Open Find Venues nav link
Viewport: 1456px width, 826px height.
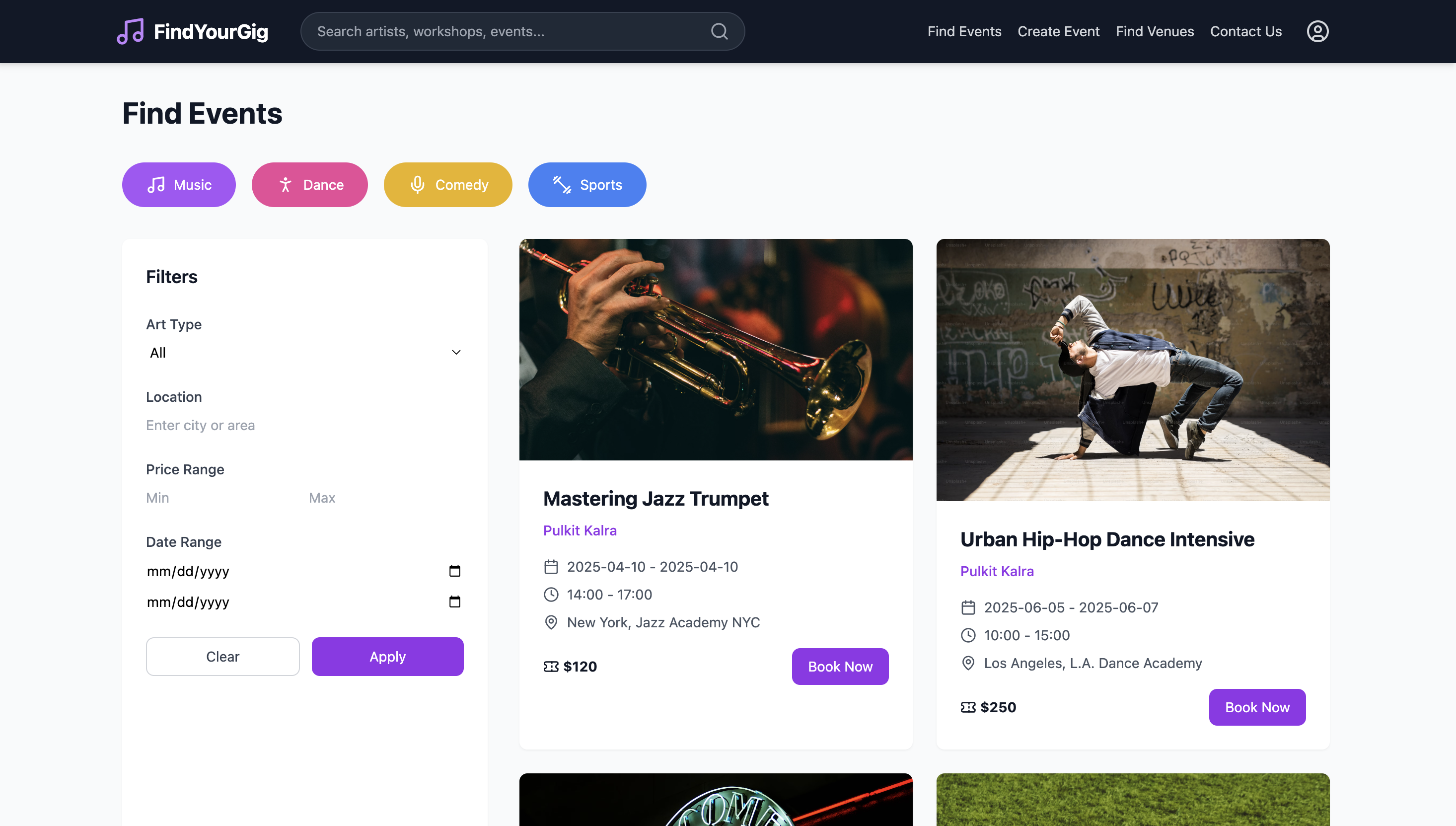1154,31
